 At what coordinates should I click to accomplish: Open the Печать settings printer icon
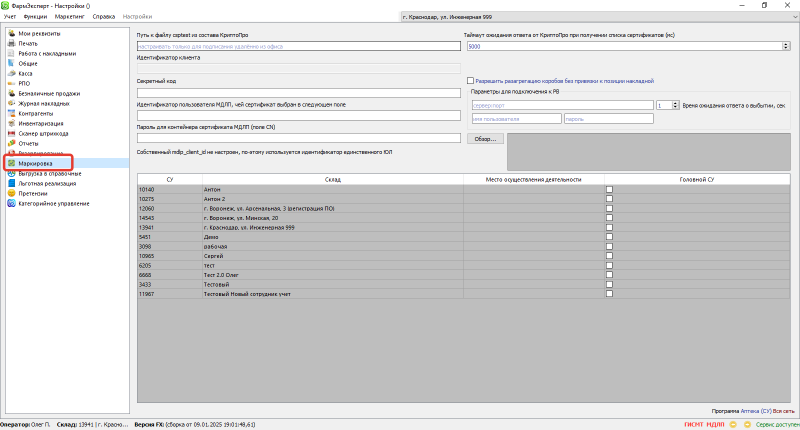pyautogui.click(x=11, y=44)
